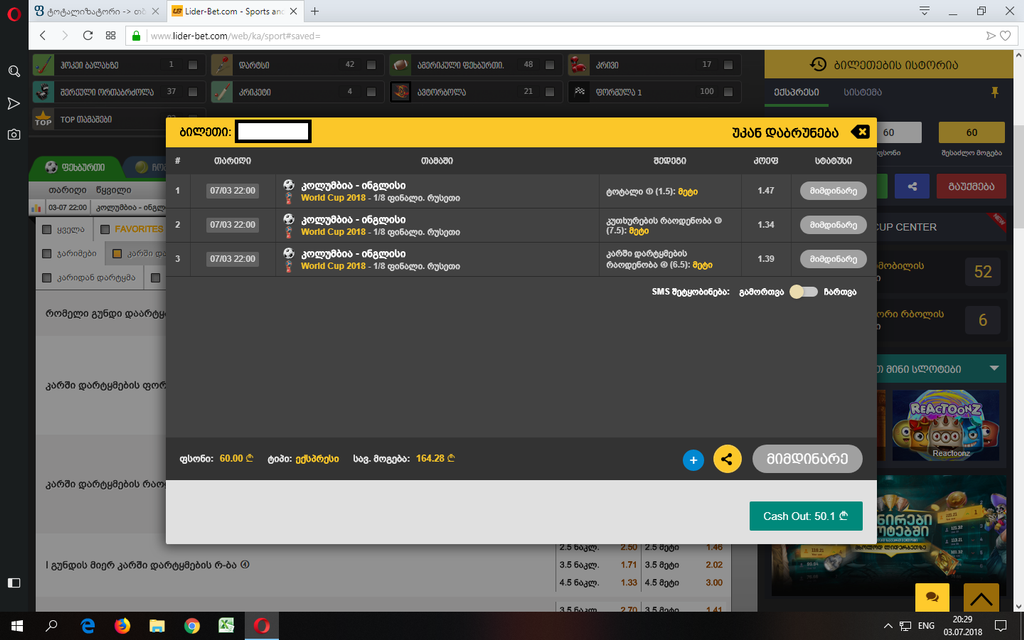
Task: Click the 60 stake amount field
Action: tap(901, 133)
